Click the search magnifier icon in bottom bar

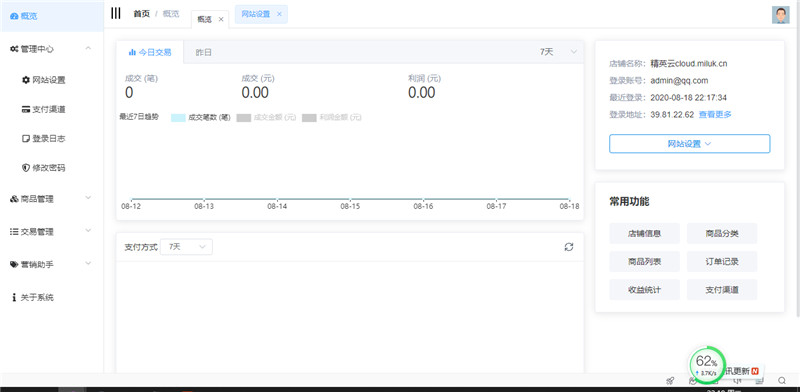coord(782,380)
